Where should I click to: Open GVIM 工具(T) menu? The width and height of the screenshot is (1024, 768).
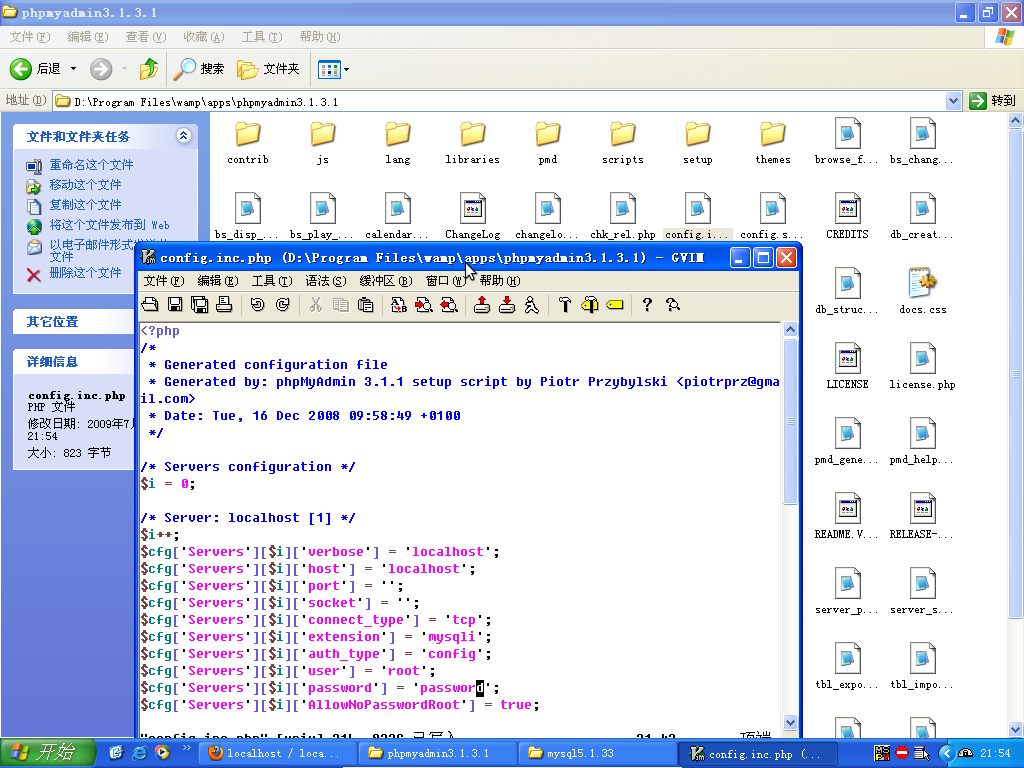(x=272, y=281)
